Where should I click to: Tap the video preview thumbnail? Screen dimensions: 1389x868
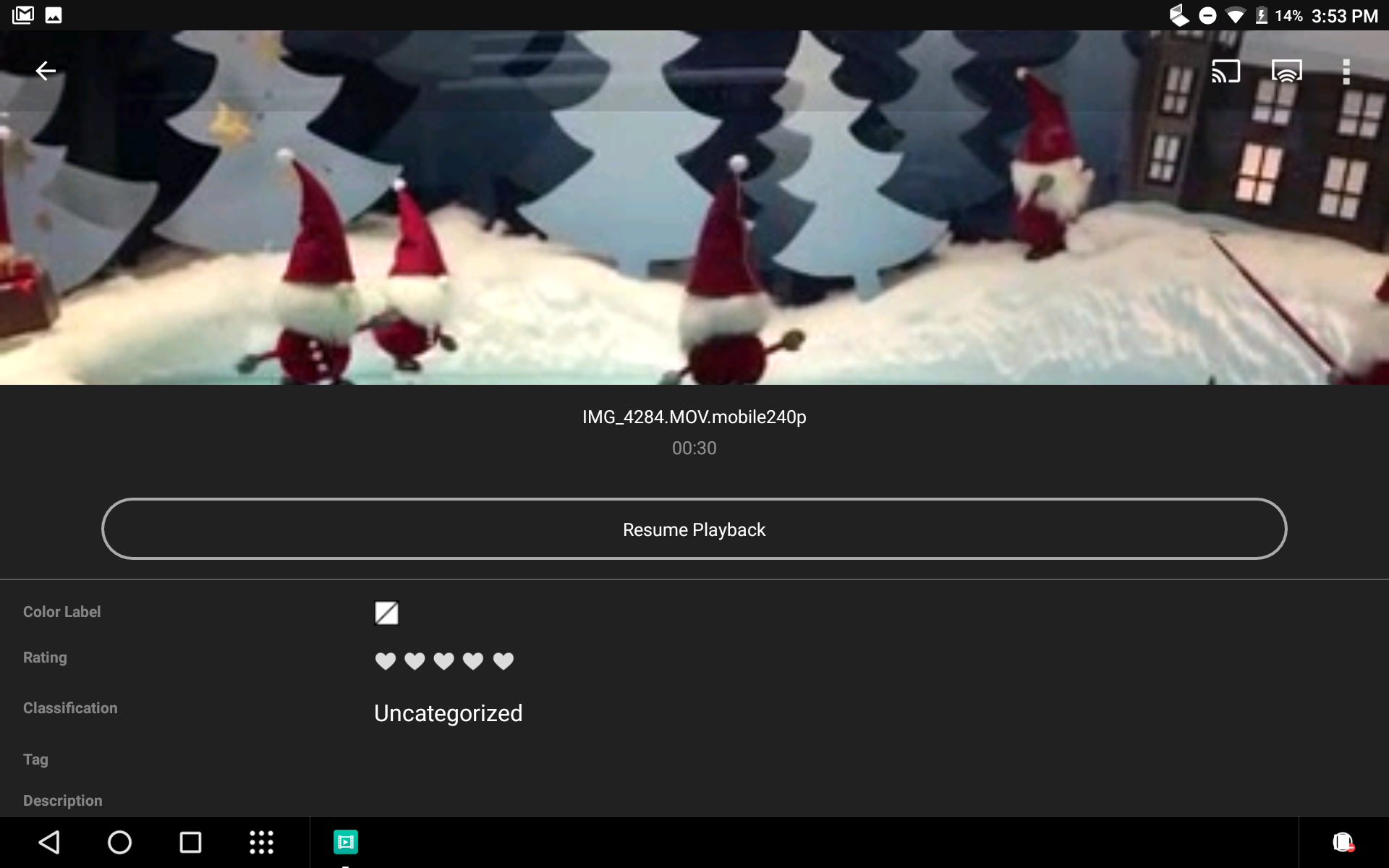pos(694,208)
